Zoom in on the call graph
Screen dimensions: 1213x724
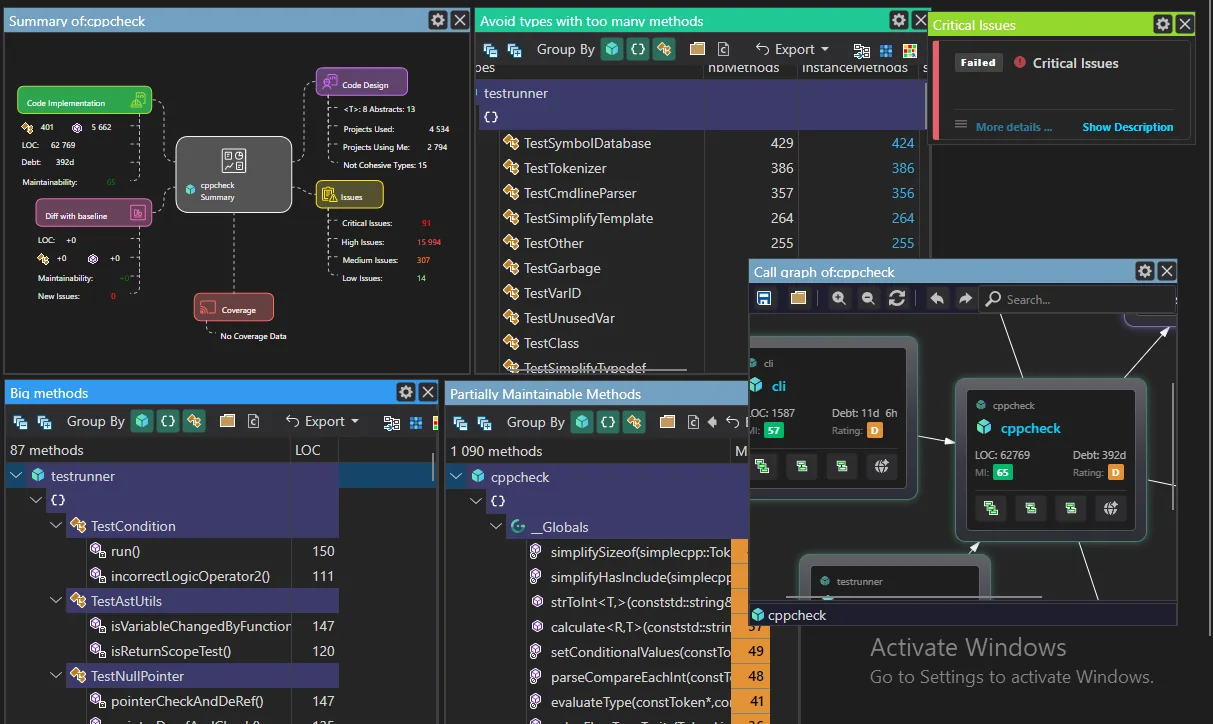pyautogui.click(x=838, y=298)
